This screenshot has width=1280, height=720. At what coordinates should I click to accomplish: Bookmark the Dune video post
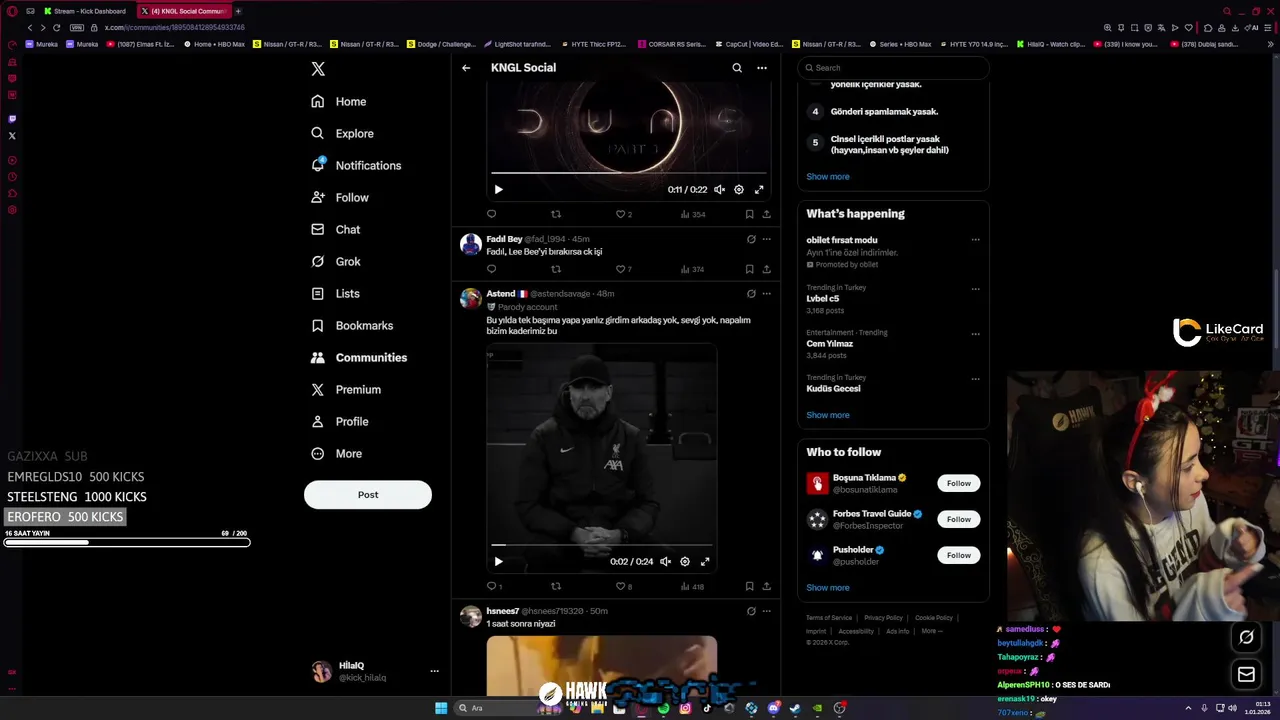point(749,214)
